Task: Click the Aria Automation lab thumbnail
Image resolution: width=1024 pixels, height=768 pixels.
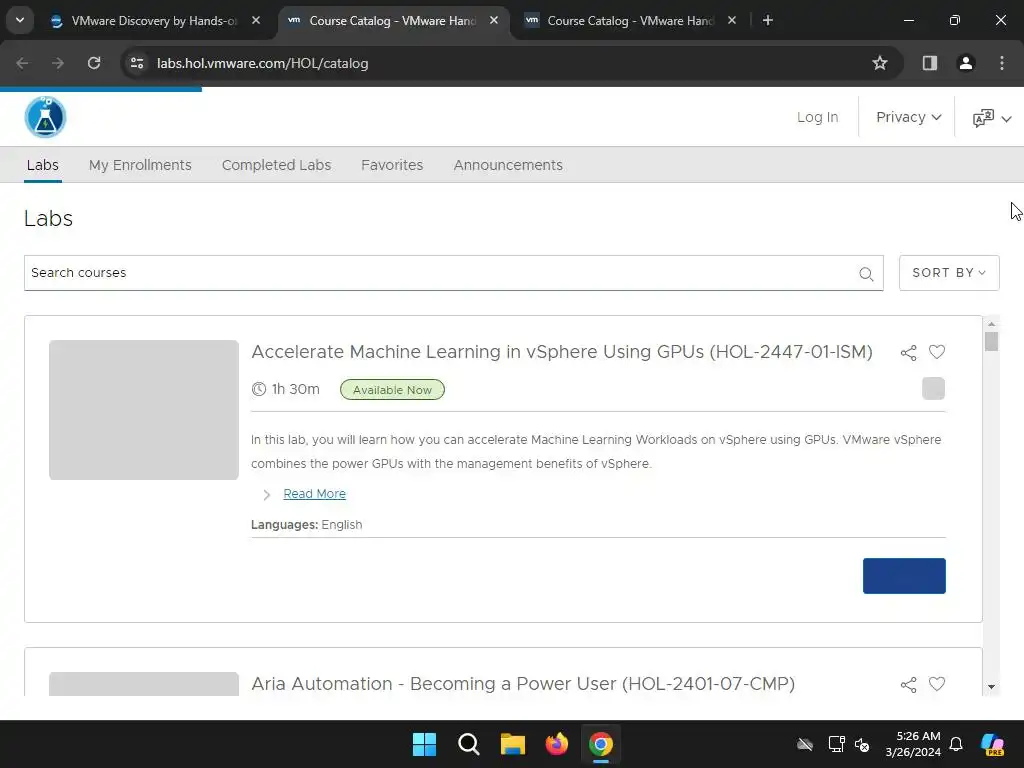Action: click(x=144, y=684)
